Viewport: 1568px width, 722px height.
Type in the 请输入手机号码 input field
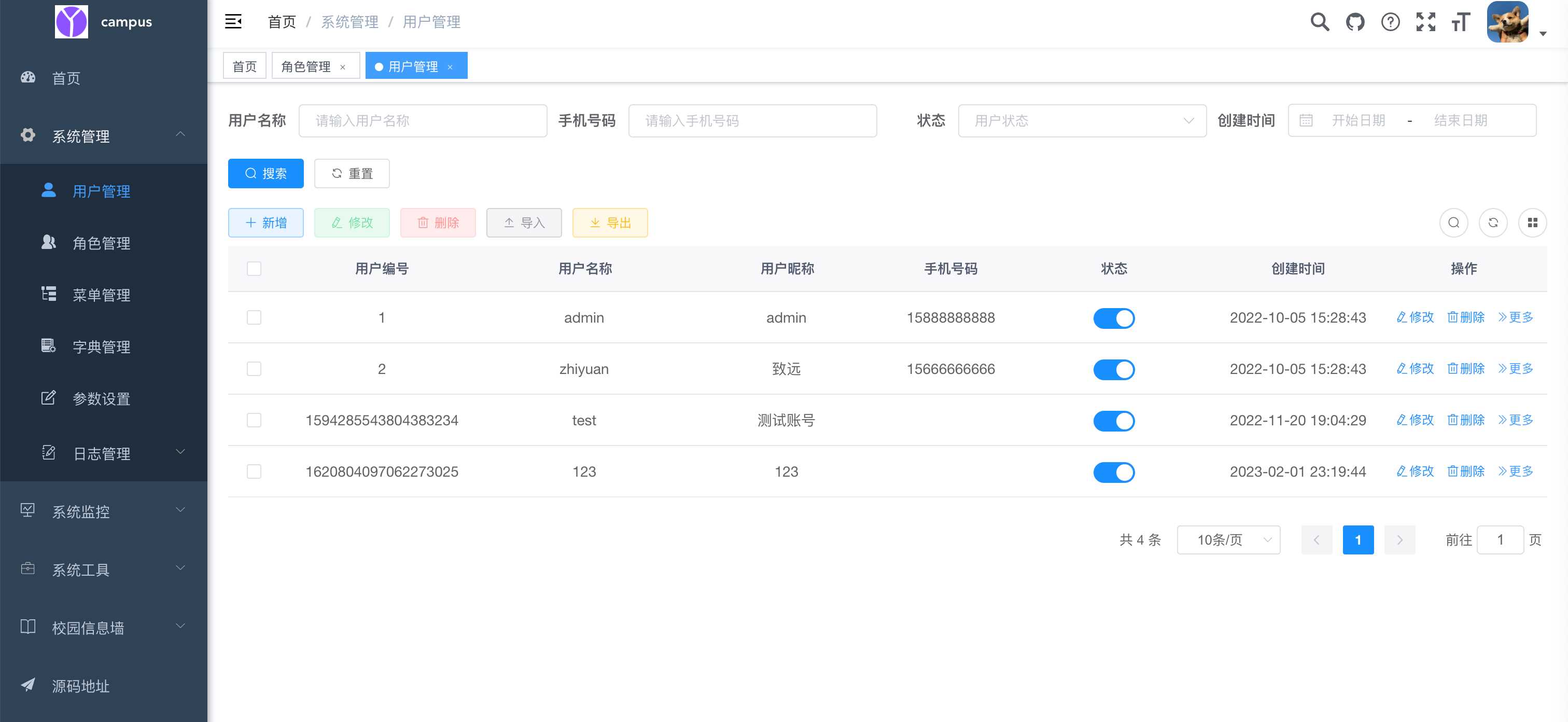(x=752, y=120)
